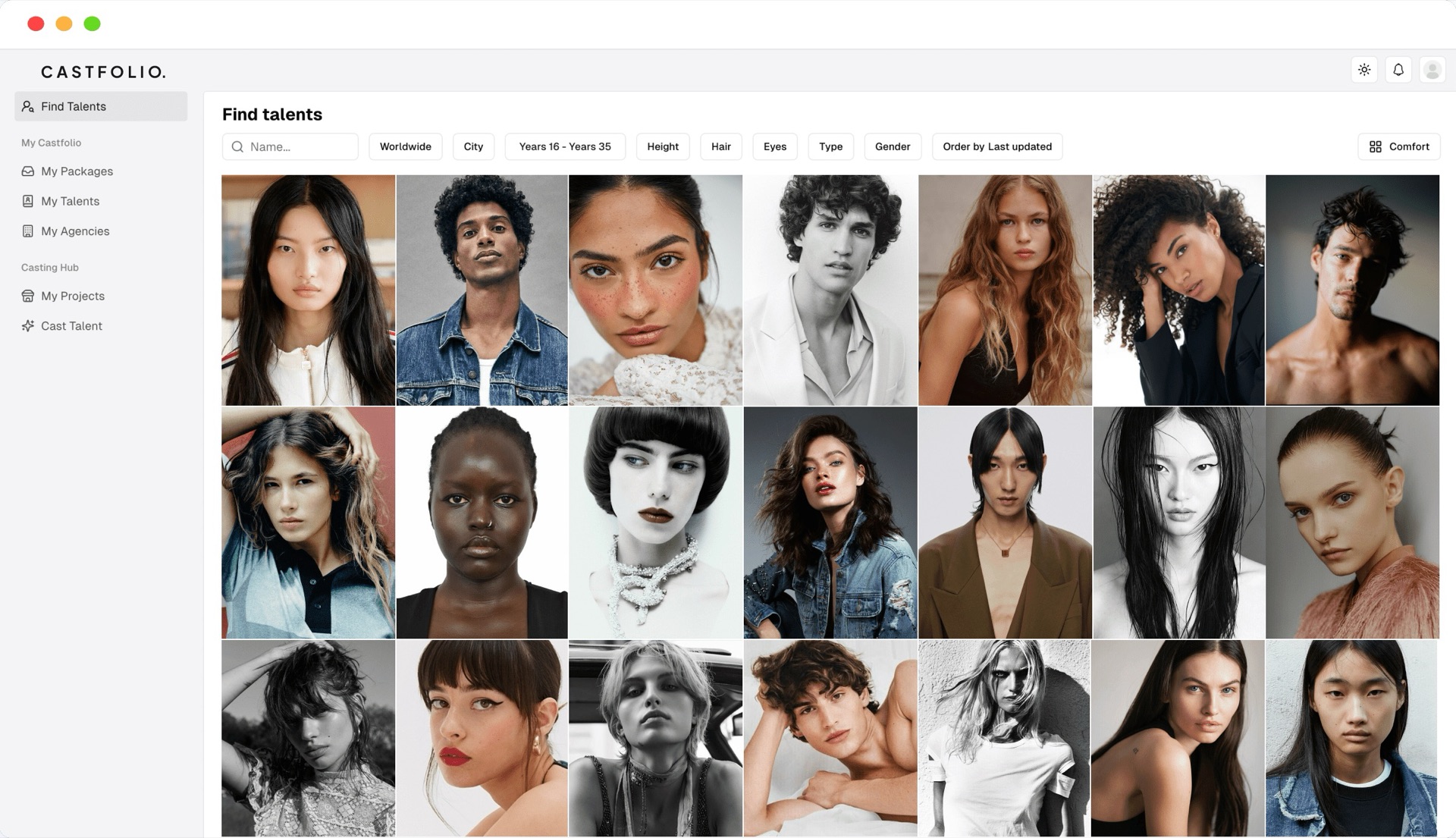Go to My Talents
This screenshot has height=838, width=1456.
click(70, 201)
